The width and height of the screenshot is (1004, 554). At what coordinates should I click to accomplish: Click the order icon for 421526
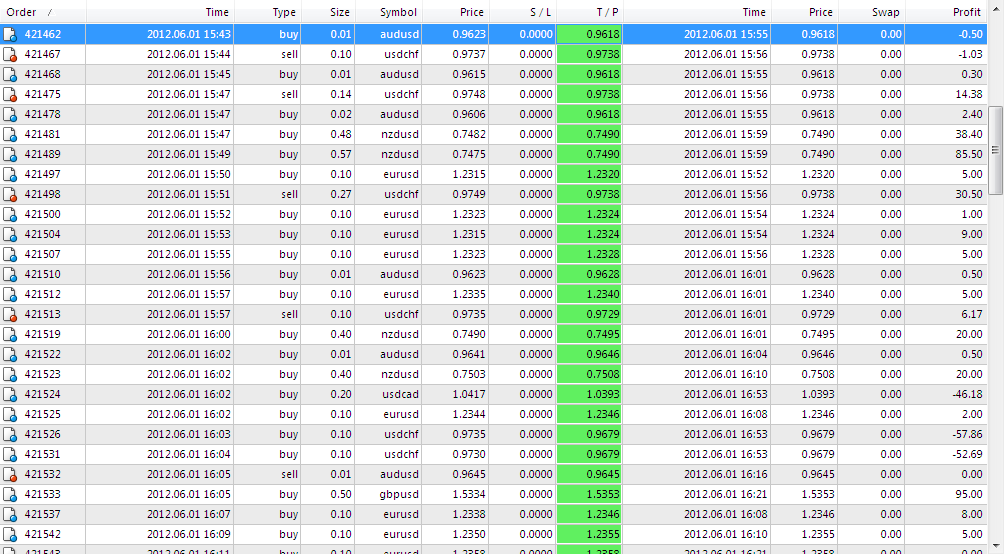pyautogui.click(x=10, y=434)
